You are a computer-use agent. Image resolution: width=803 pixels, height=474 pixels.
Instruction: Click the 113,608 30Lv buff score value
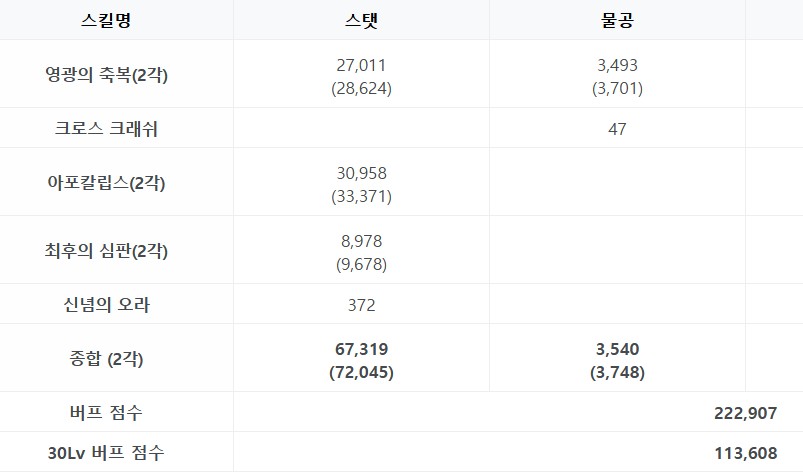click(746, 453)
